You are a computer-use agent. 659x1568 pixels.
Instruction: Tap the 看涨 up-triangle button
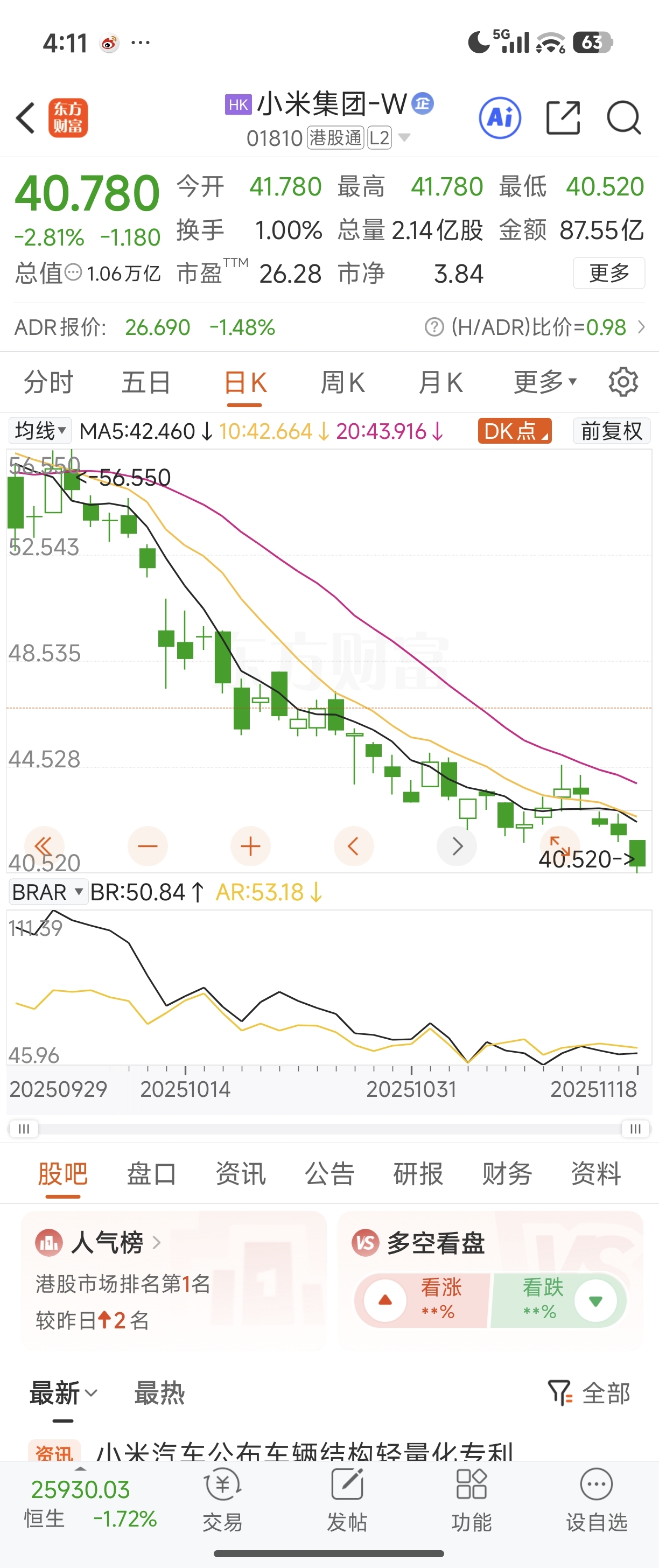pyautogui.click(x=384, y=1301)
